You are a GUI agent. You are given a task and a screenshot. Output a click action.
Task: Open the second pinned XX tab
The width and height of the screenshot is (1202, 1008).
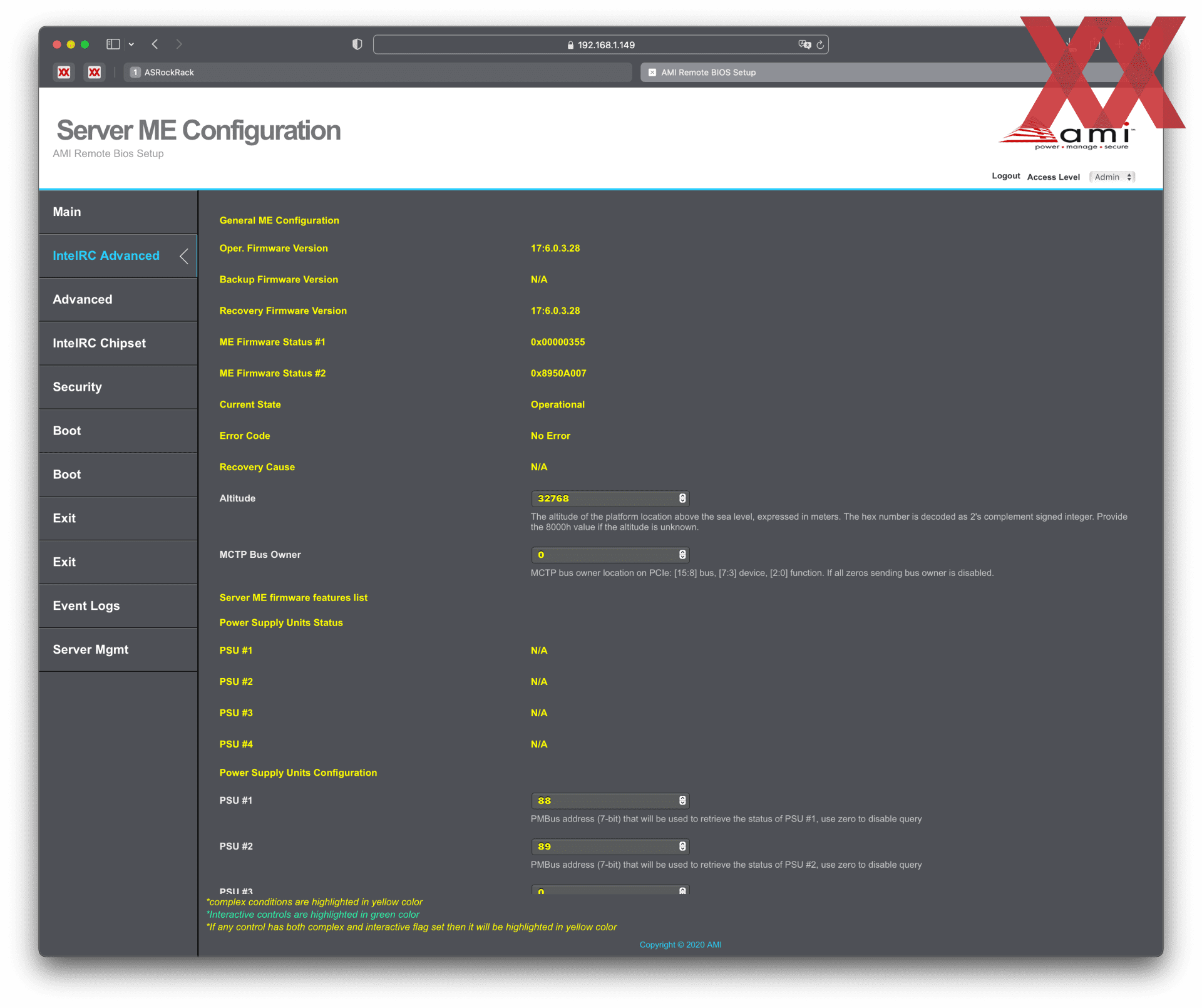click(x=95, y=72)
